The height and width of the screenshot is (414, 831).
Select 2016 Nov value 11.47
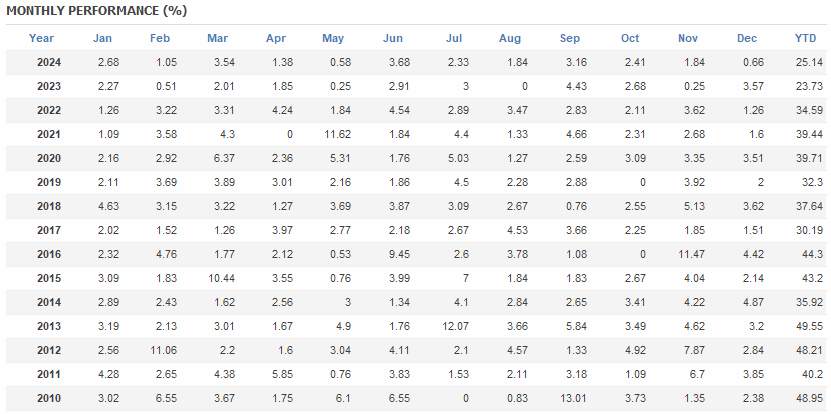pyautogui.click(x=691, y=254)
